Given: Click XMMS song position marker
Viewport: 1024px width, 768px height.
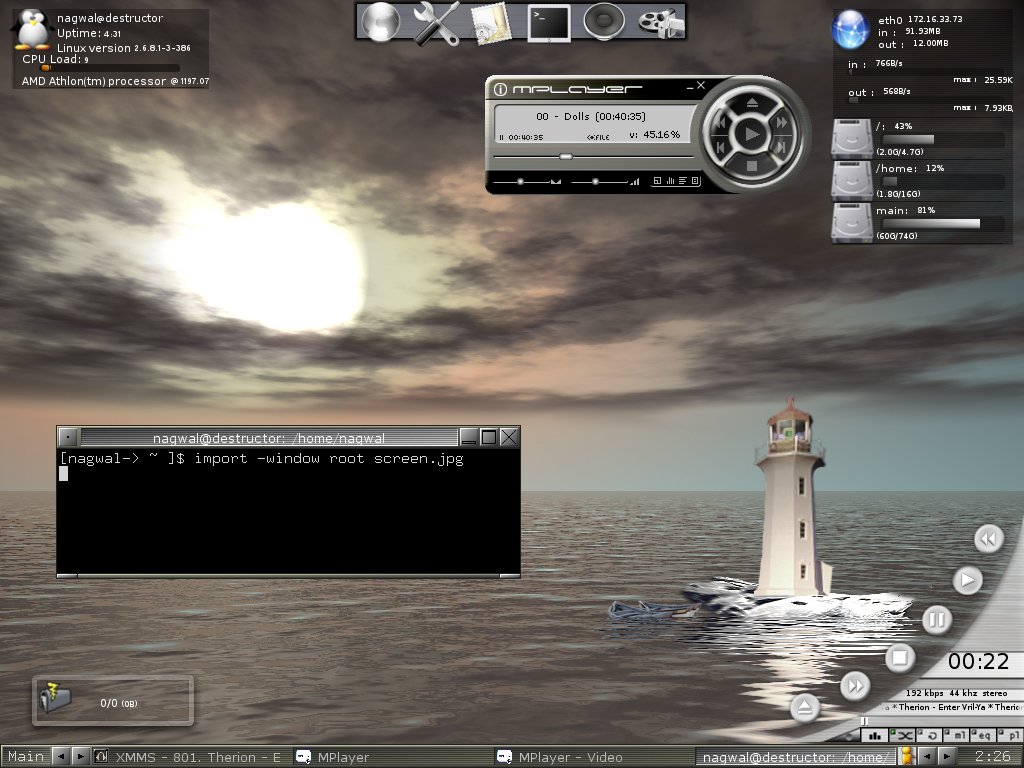Looking at the screenshot, I should [864, 721].
